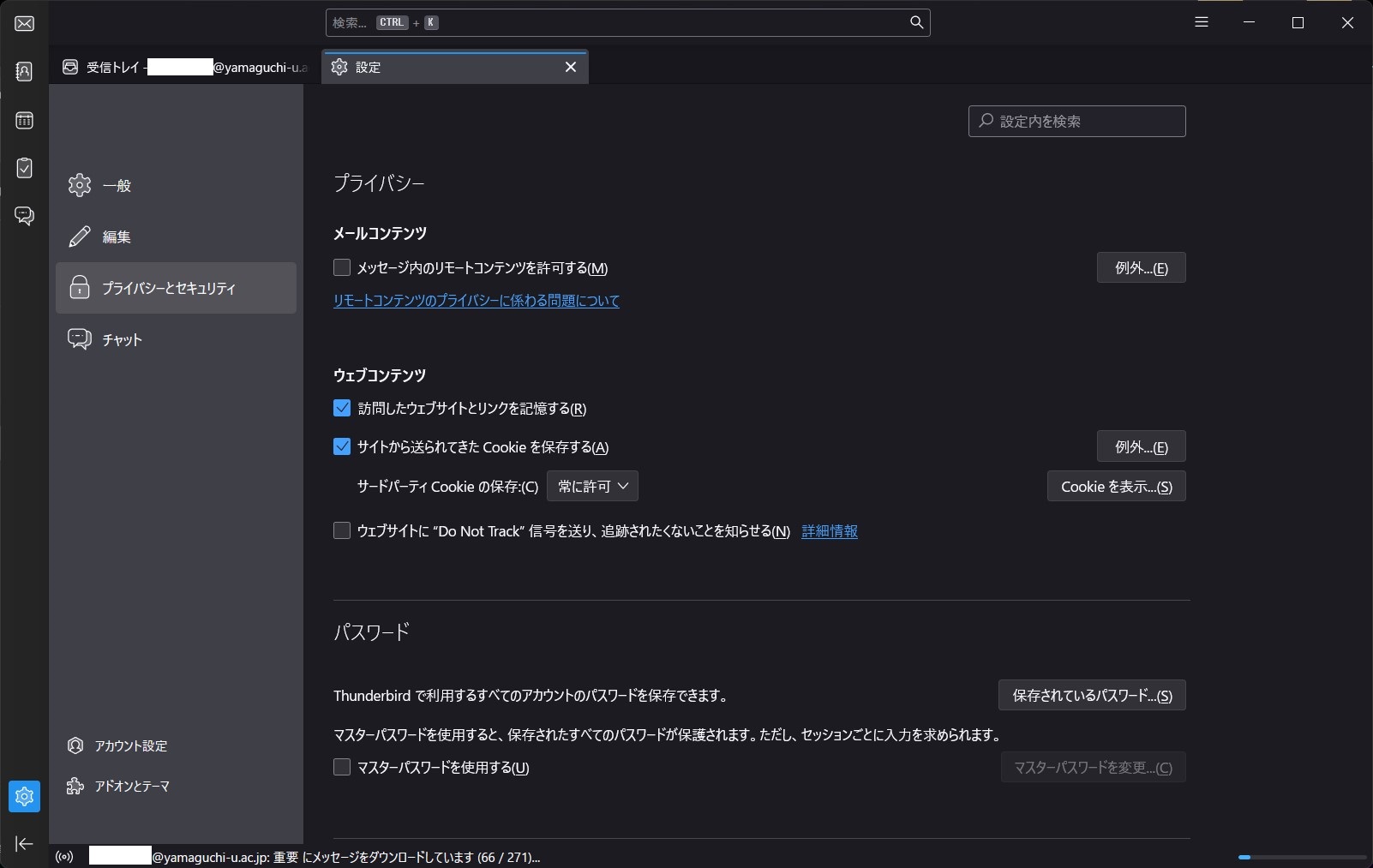Click the search magnifier icon

click(916, 22)
